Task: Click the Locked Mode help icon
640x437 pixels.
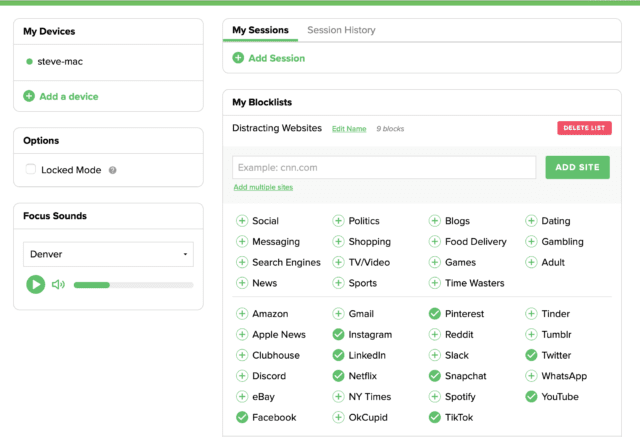Action: [x=113, y=170]
